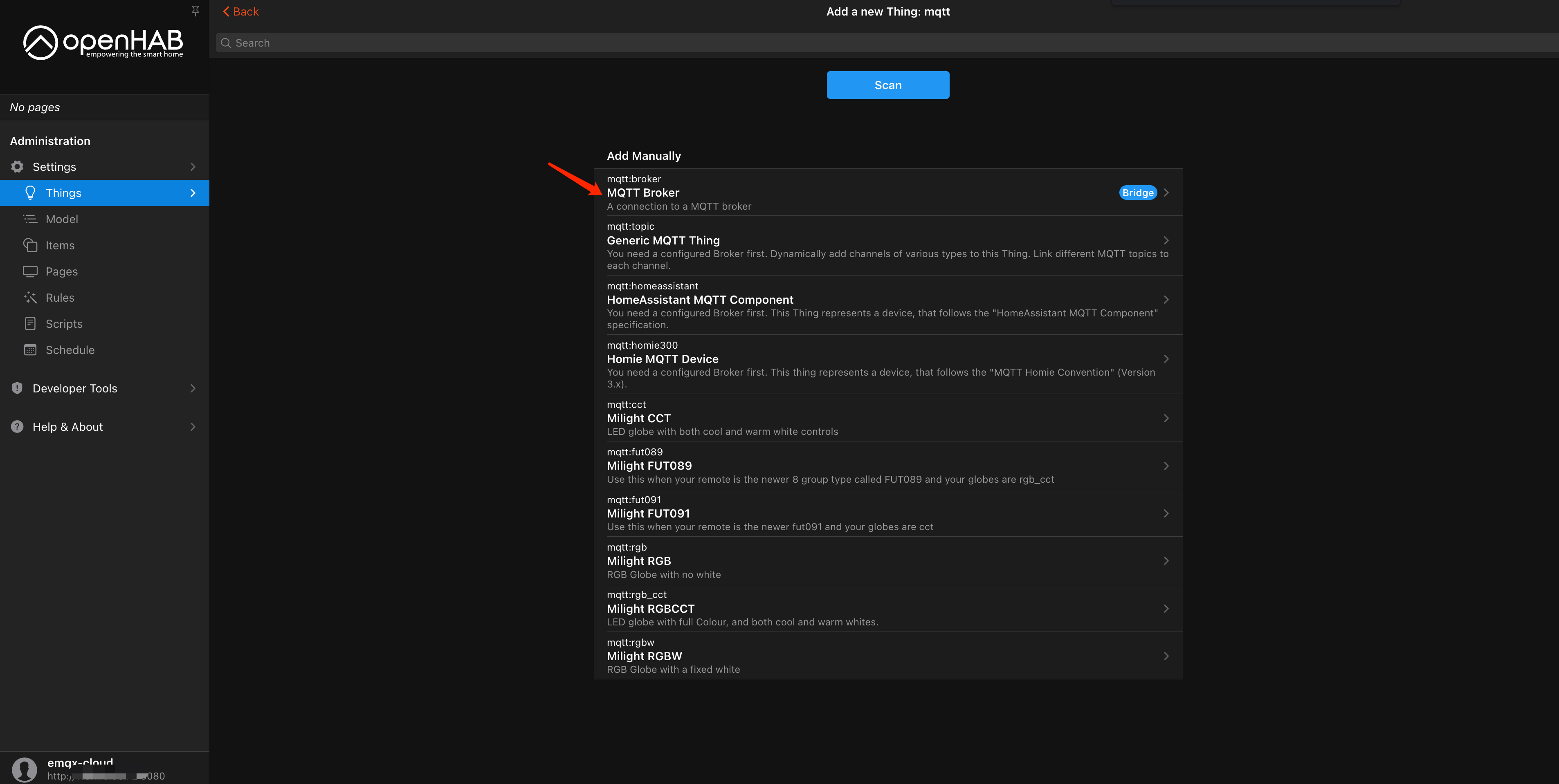Click inside the Search field
This screenshot has height=784, width=1559.
[424, 43]
